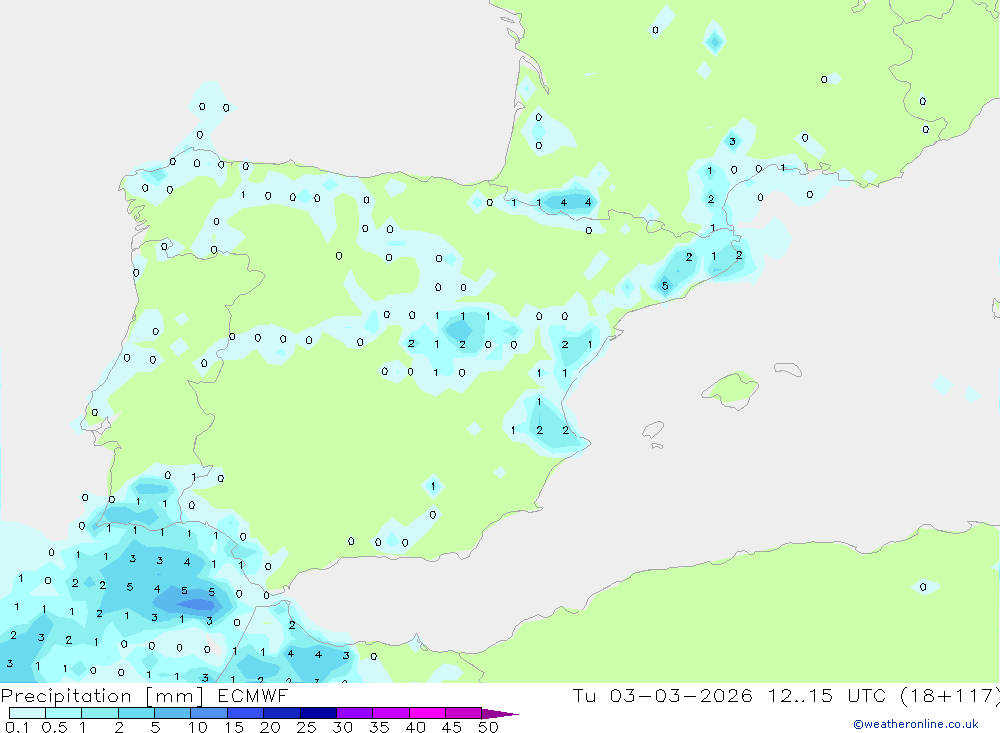Click the purple above-50 legend arrow tip
This screenshot has width=1000, height=733.
pyautogui.click(x=500, y=713)
